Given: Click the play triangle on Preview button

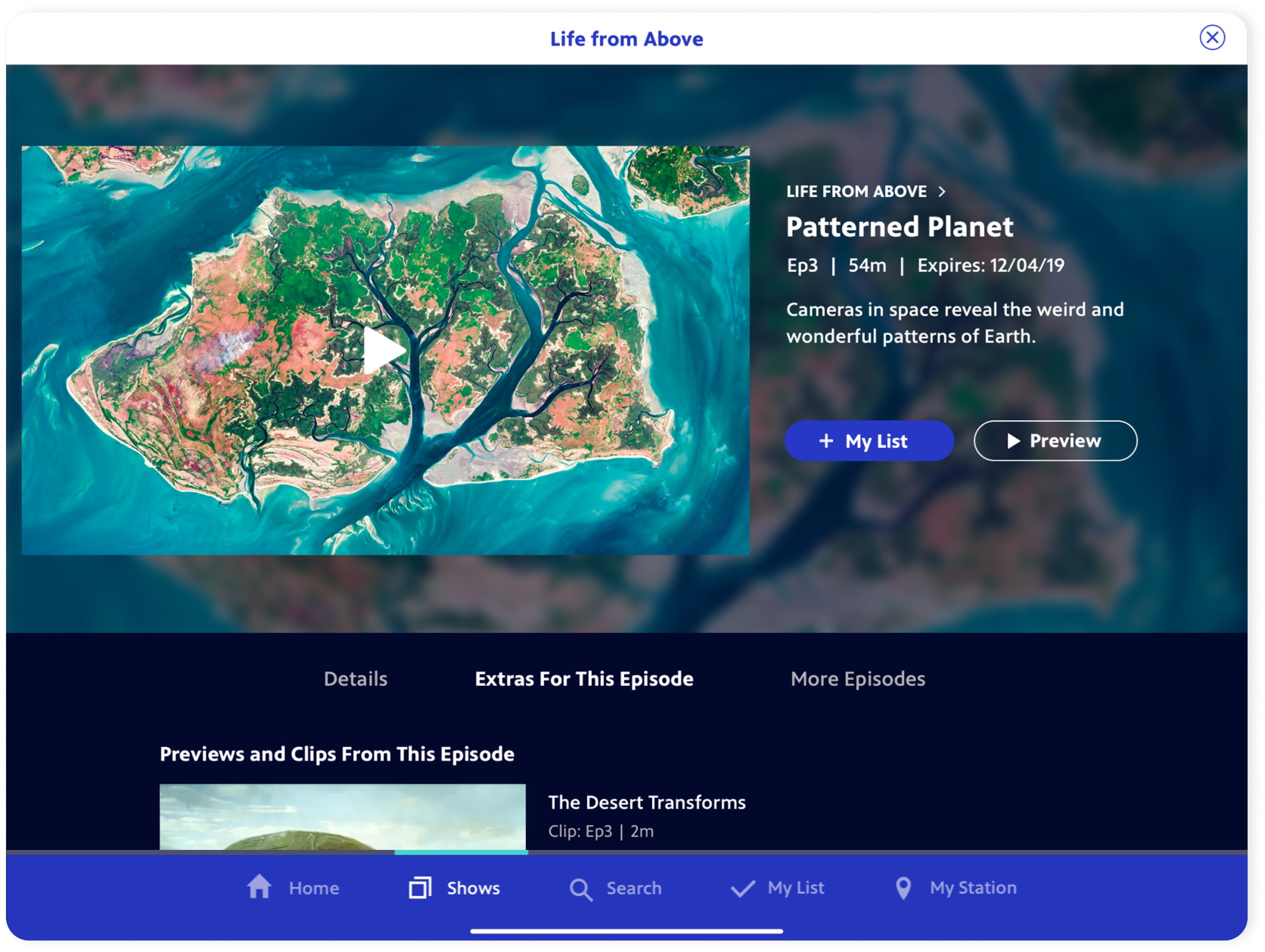Looking at the screenshot, I should pyautogui.click(x=1013, y=440).
